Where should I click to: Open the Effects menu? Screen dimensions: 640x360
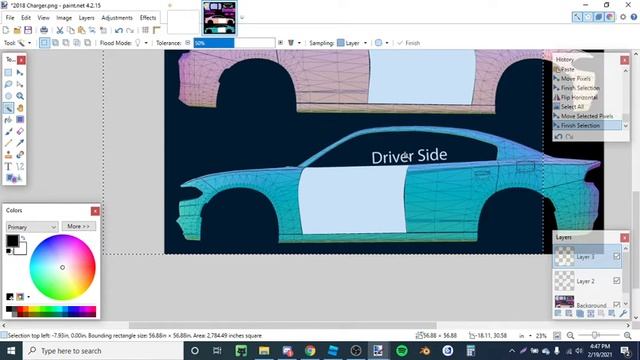coord(148,18)
